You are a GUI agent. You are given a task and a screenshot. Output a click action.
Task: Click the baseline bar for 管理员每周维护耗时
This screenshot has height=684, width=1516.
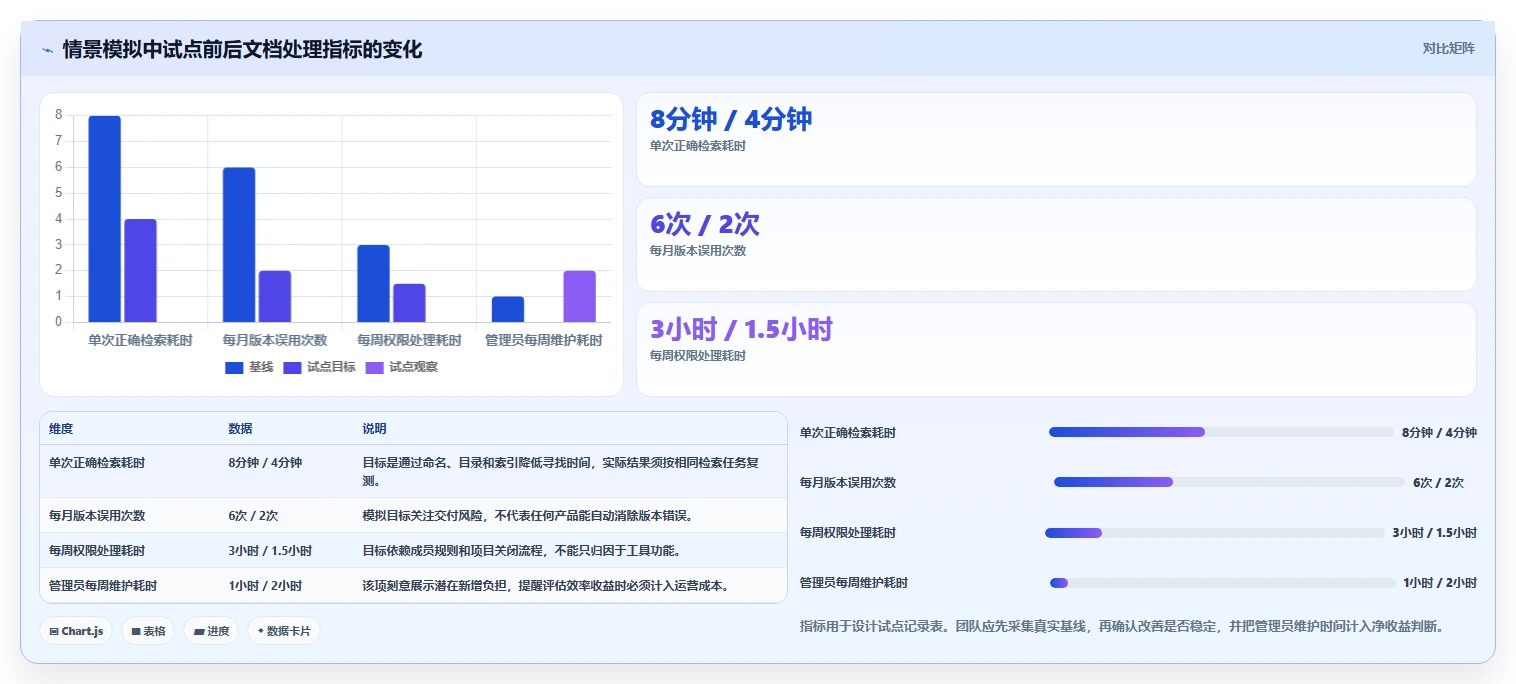click(508, 309)
